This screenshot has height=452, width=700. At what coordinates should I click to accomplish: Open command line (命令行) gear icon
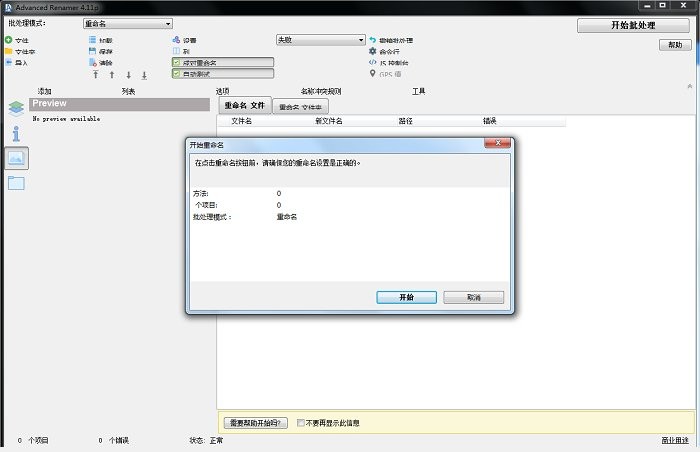tap(373, 51)
